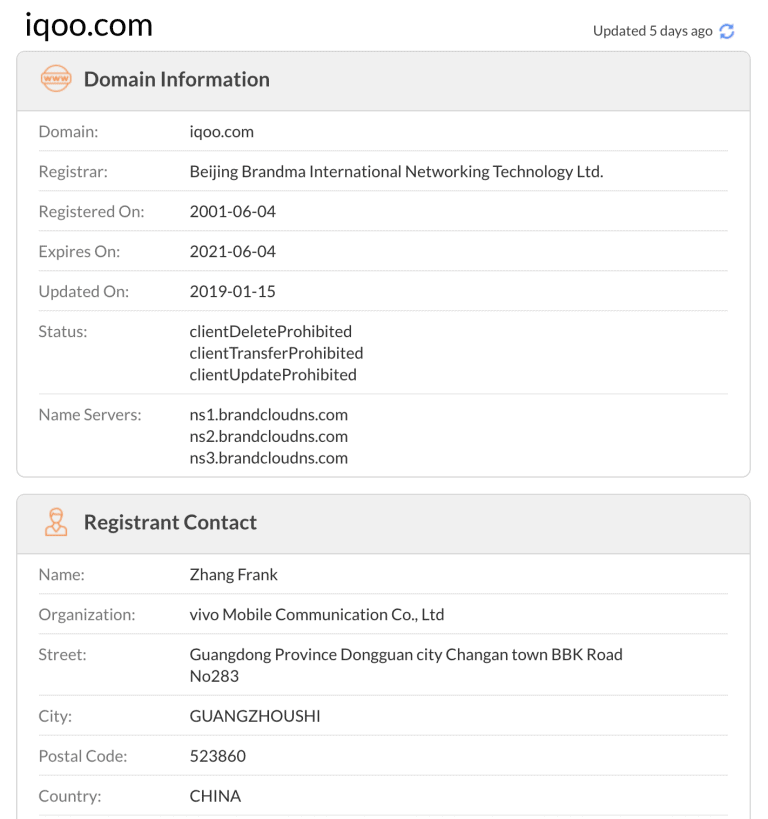This screenshot has width=768, height=819.
Task: Click the 'Domain:' label
Action: [68, 132]
